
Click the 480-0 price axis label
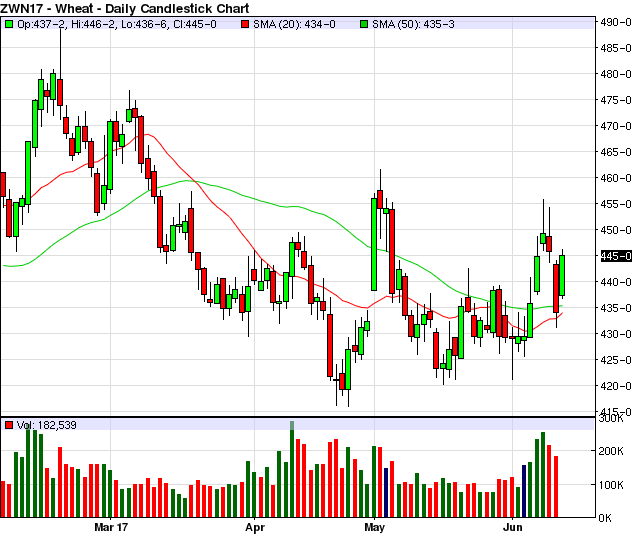coord(616,74)
